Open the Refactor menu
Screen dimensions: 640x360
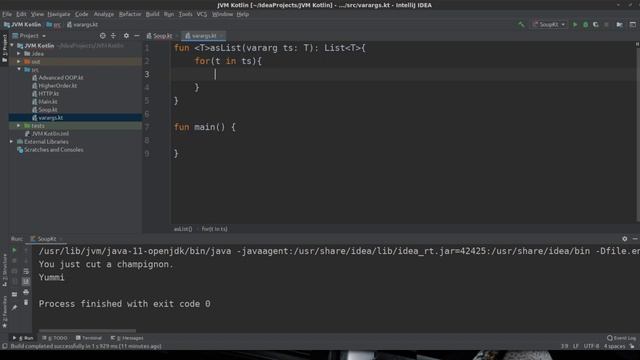click(x=130, y=14)
